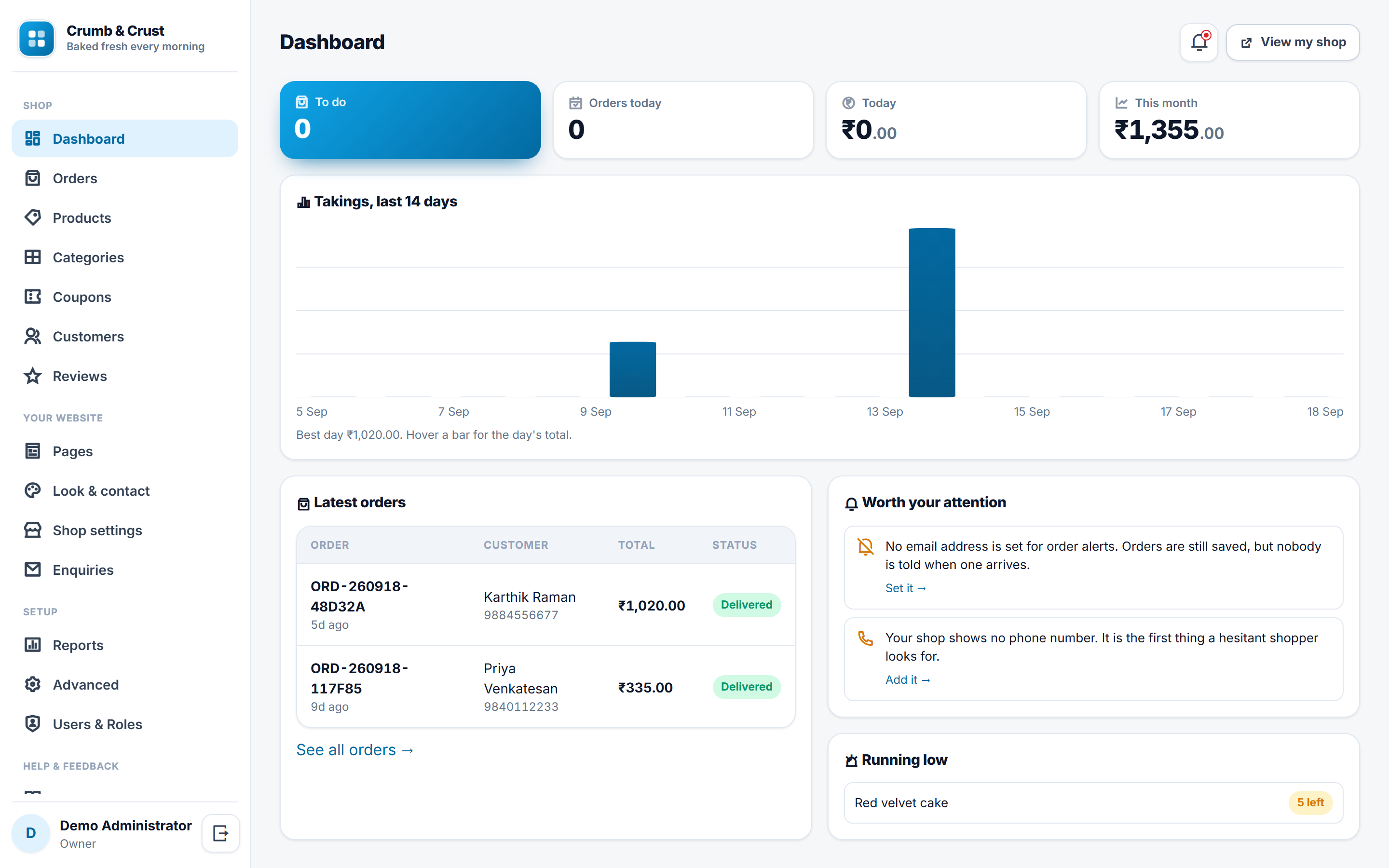This screenshot has width=1389, height=868.
Task: Click the View my shop button
Action: coord(1293,42)
